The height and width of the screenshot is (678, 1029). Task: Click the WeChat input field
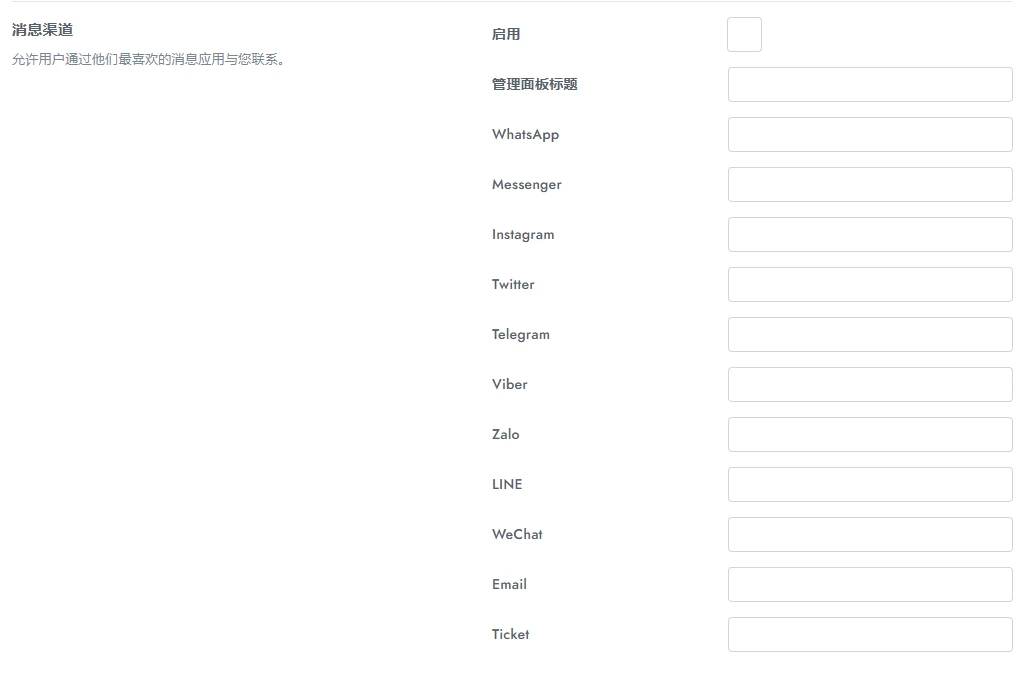point(869,534)
